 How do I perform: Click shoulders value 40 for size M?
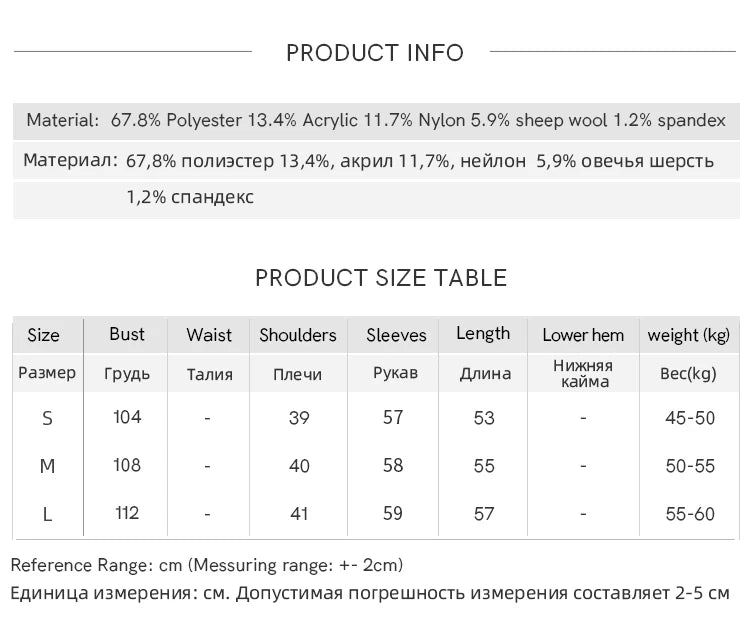[299, 466]
